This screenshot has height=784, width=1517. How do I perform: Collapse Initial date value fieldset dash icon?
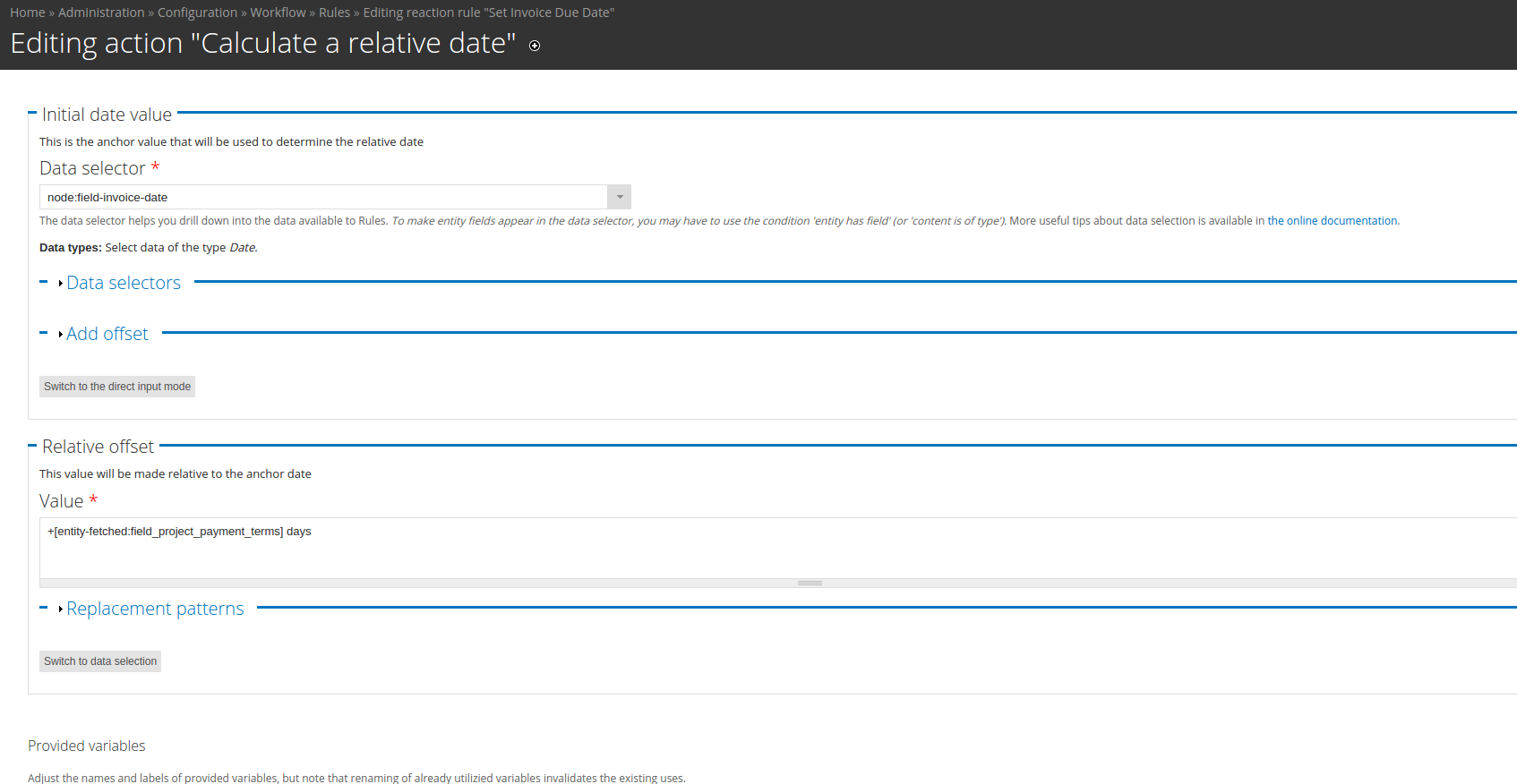pyautogui.click(x=32, y=114)
